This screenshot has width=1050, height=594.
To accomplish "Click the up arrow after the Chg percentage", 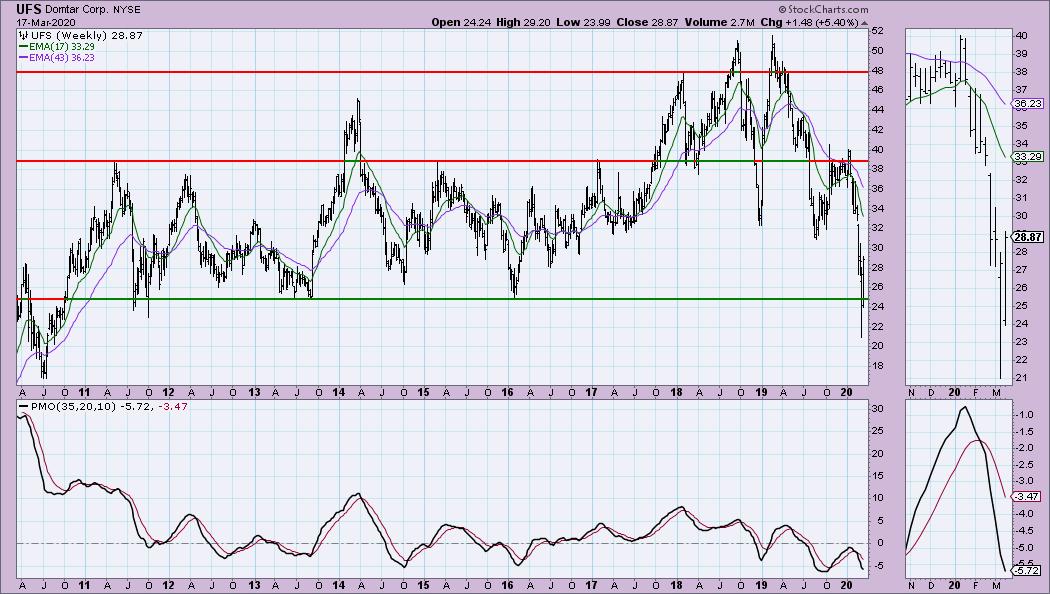I will 864,22.
